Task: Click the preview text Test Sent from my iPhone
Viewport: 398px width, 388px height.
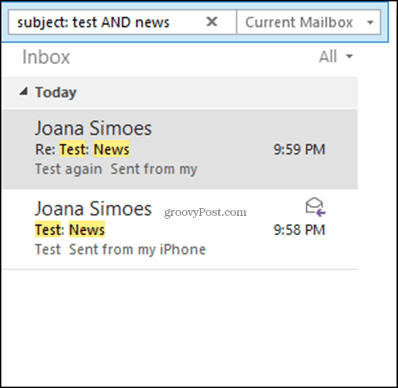Action: tap(120, 250)
